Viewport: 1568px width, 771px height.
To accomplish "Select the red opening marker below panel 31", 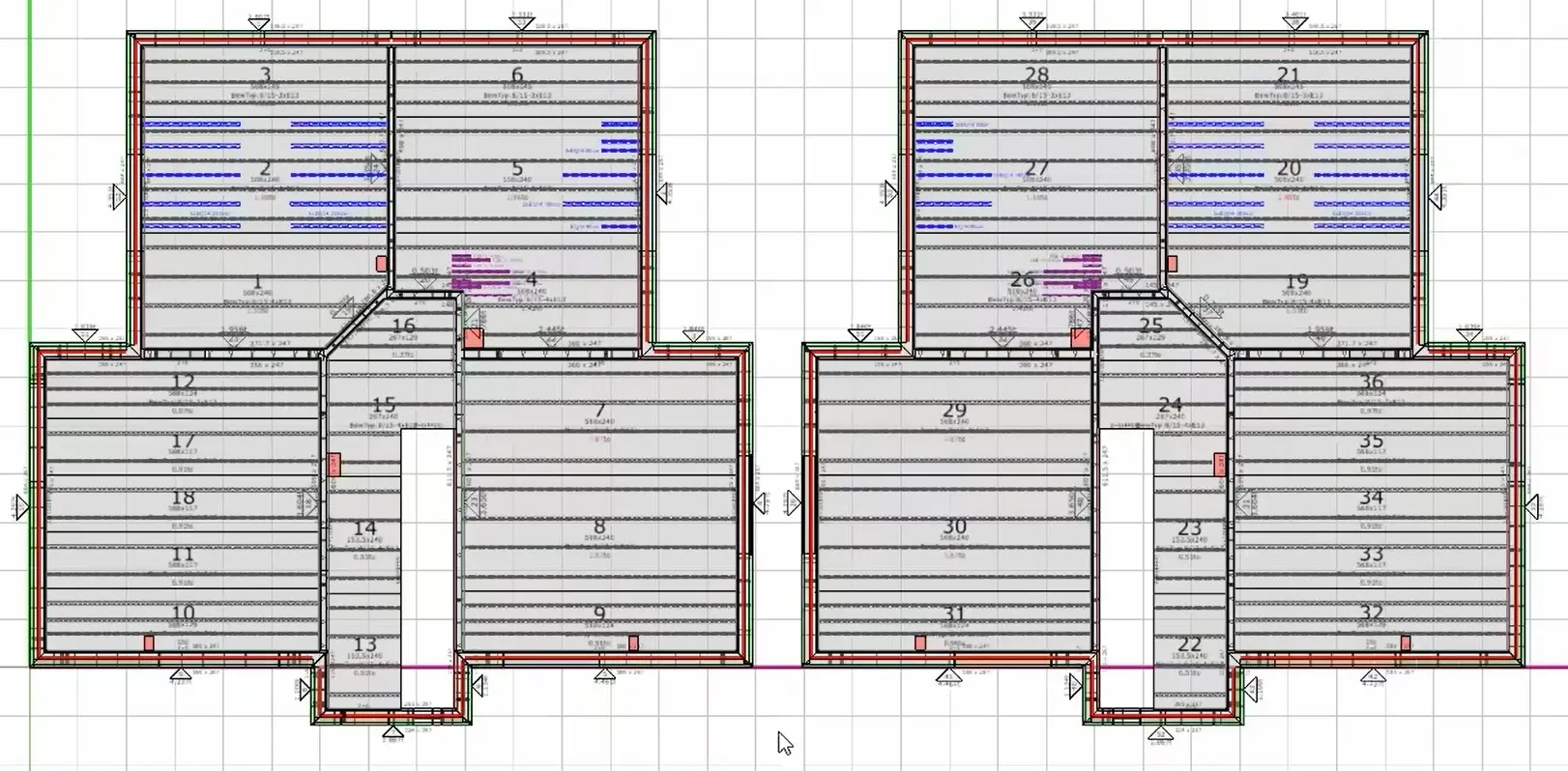I will (x=920, y=642).
